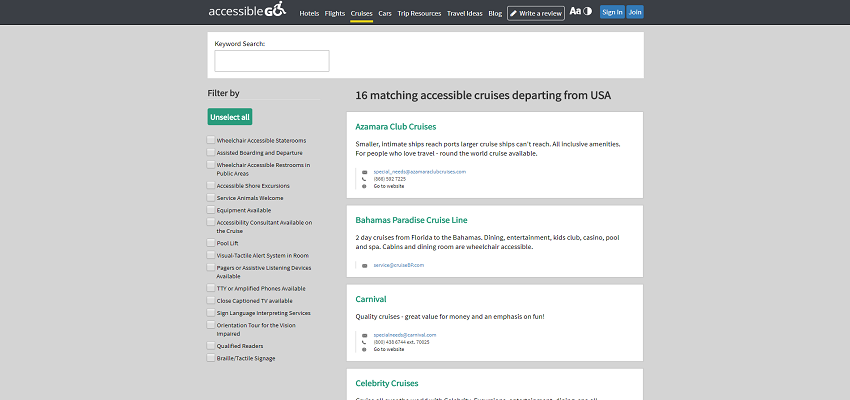This screenshot has width=850, height=400.
Task: Open Azamara Club Cruises title link
Action: (x=396, y=127)
